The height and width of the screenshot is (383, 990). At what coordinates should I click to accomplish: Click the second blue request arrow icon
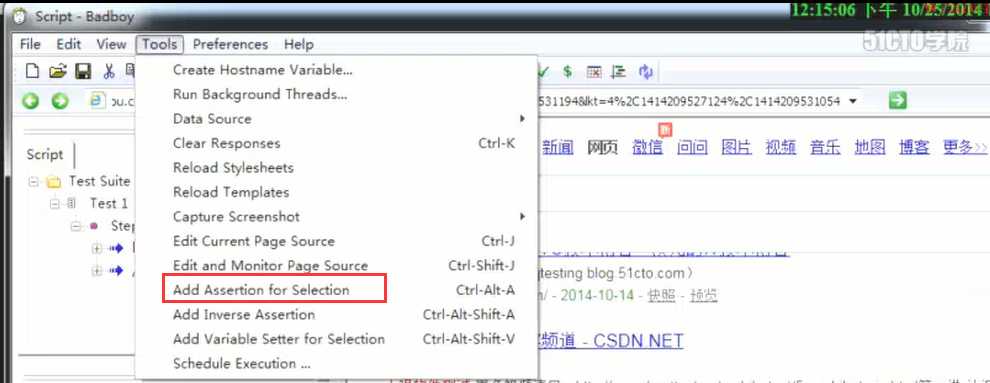point(117,271)
